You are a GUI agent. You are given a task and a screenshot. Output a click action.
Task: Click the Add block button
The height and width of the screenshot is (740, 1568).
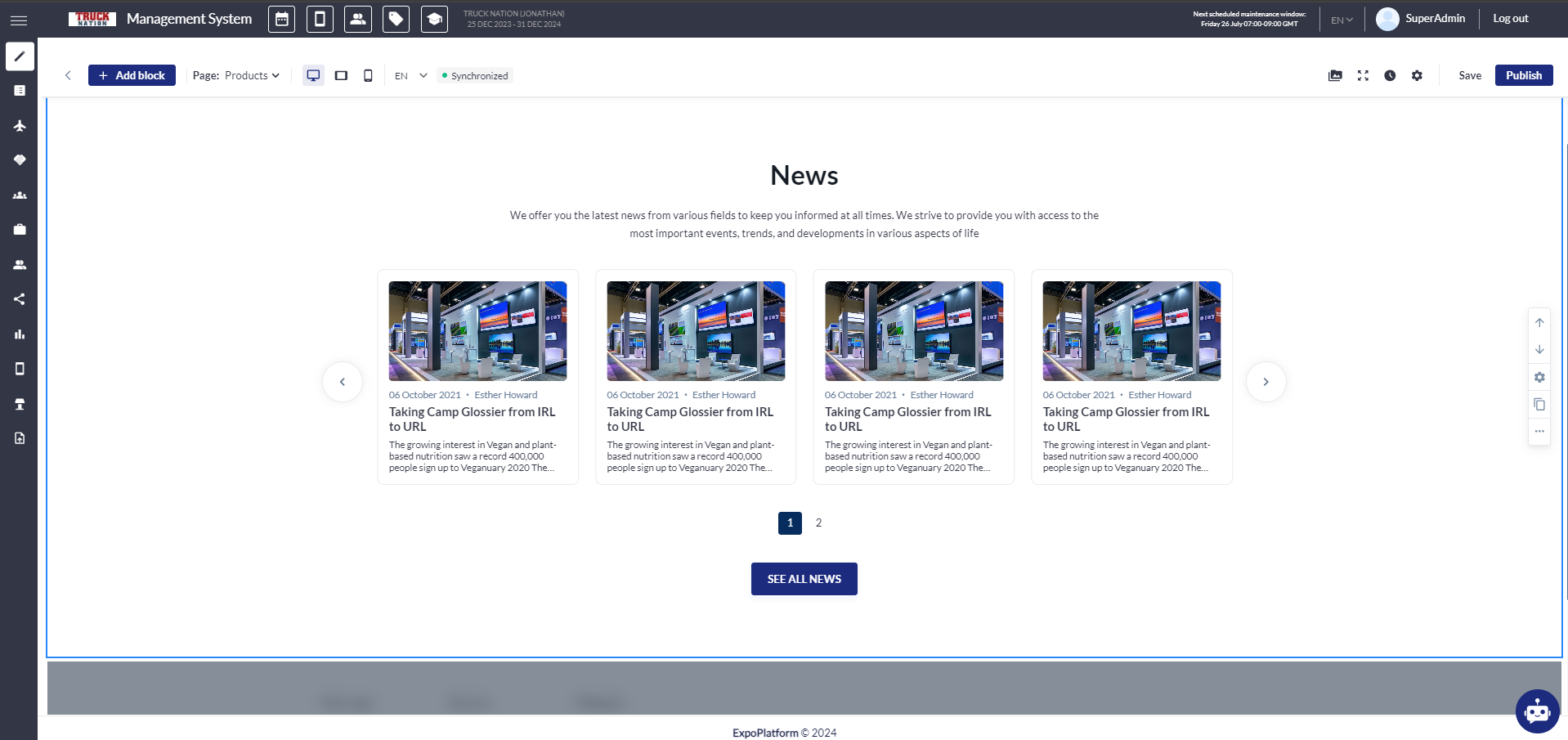point(132,75)
